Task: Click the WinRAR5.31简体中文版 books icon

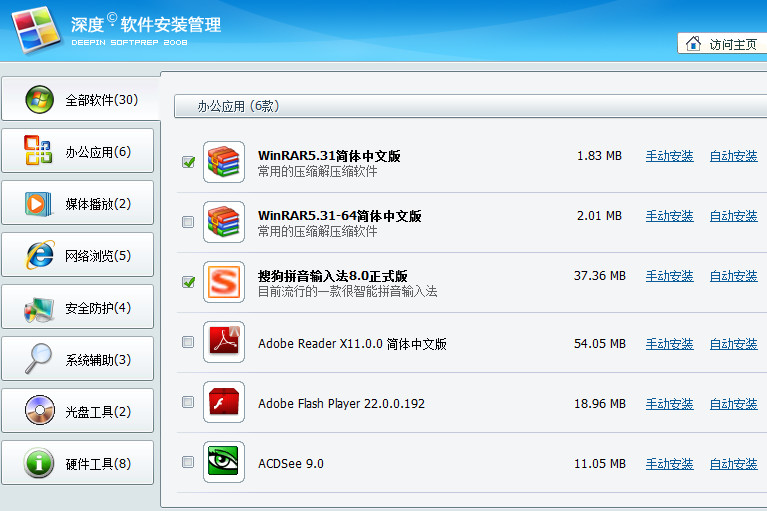Action: (x=224, y=162)
